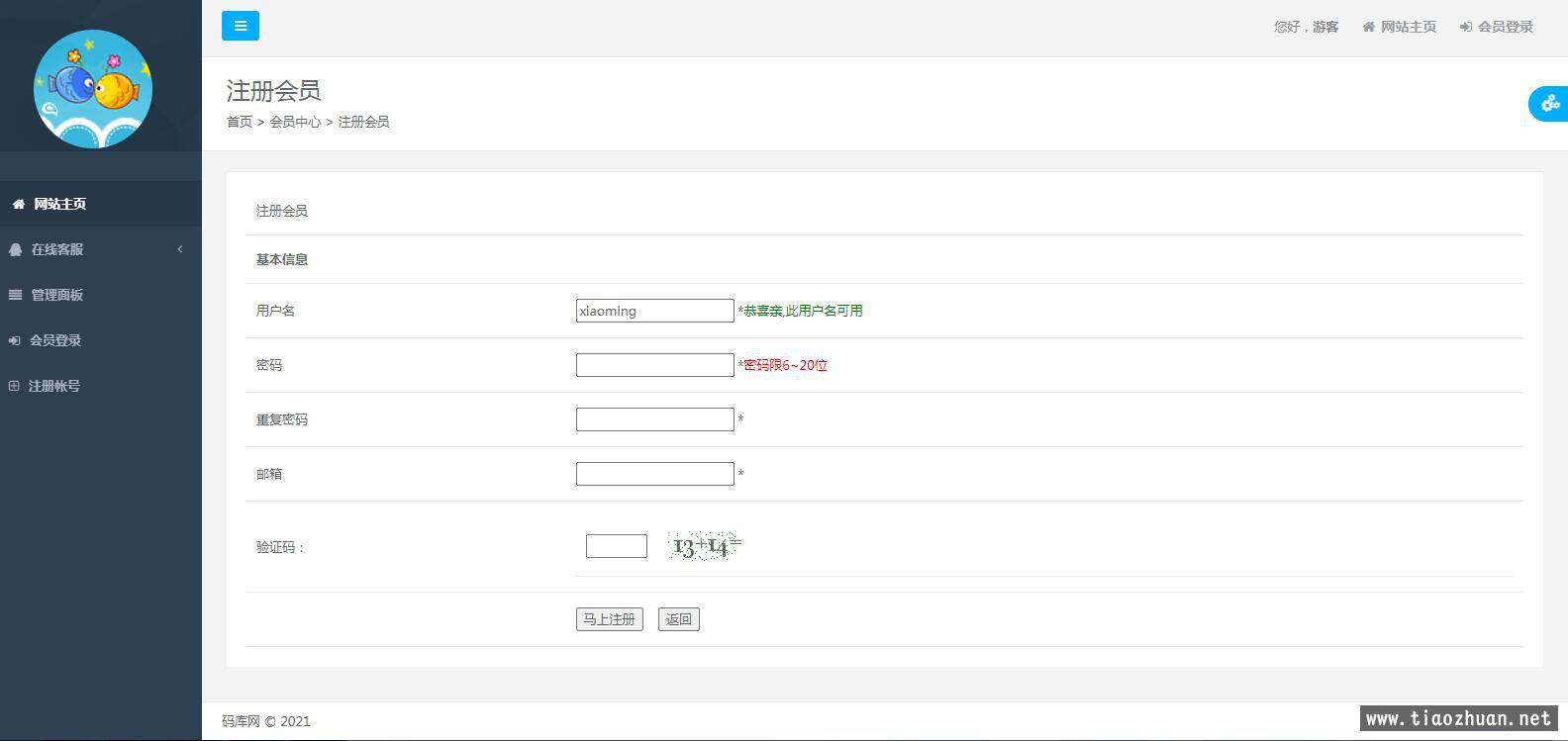Click the blue floating settings gear icon
This screenshot has height=741, width=1568.
pyautogui.click(x=1549, y=103)
